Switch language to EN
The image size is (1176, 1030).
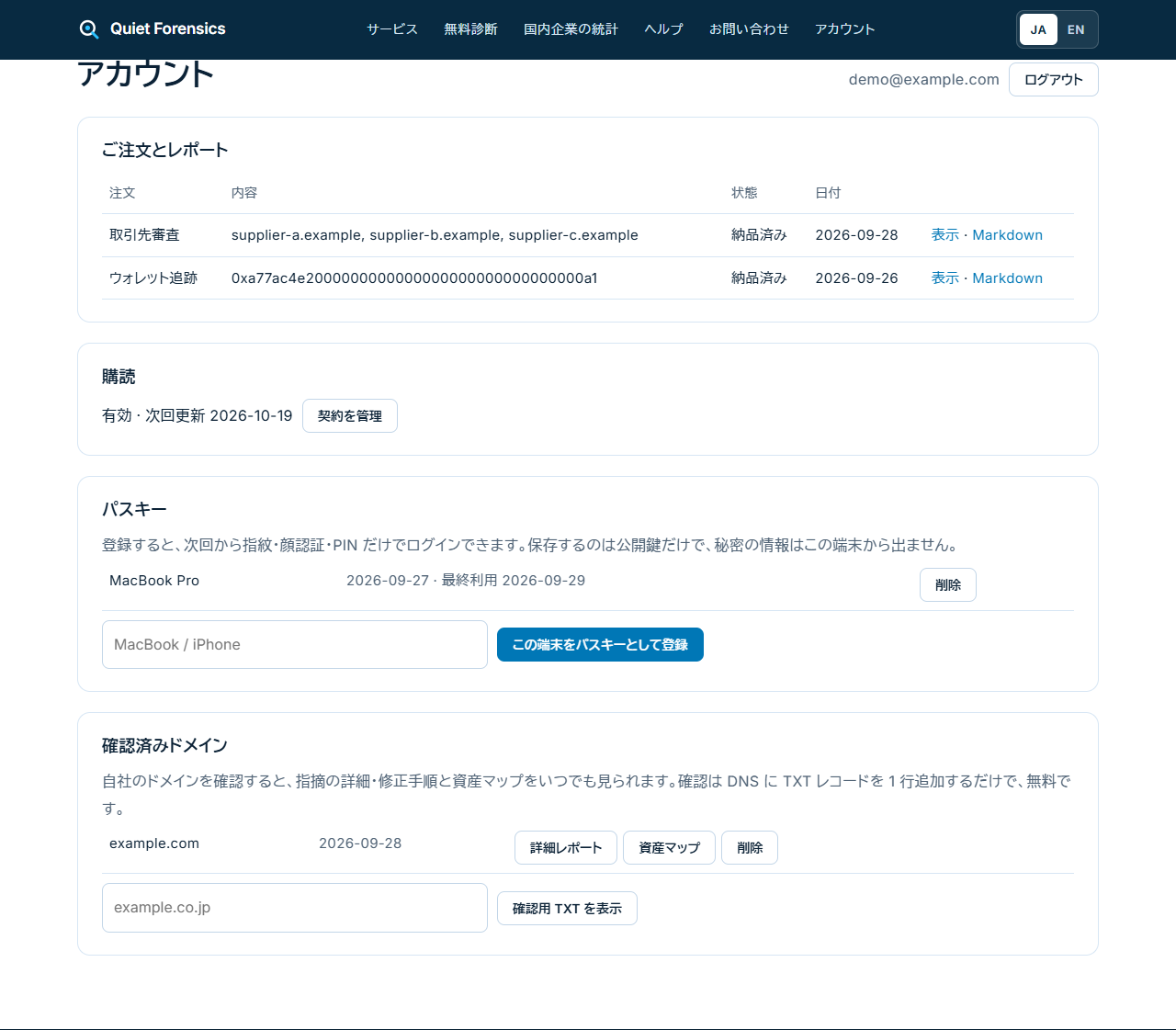coord(1076,29)
